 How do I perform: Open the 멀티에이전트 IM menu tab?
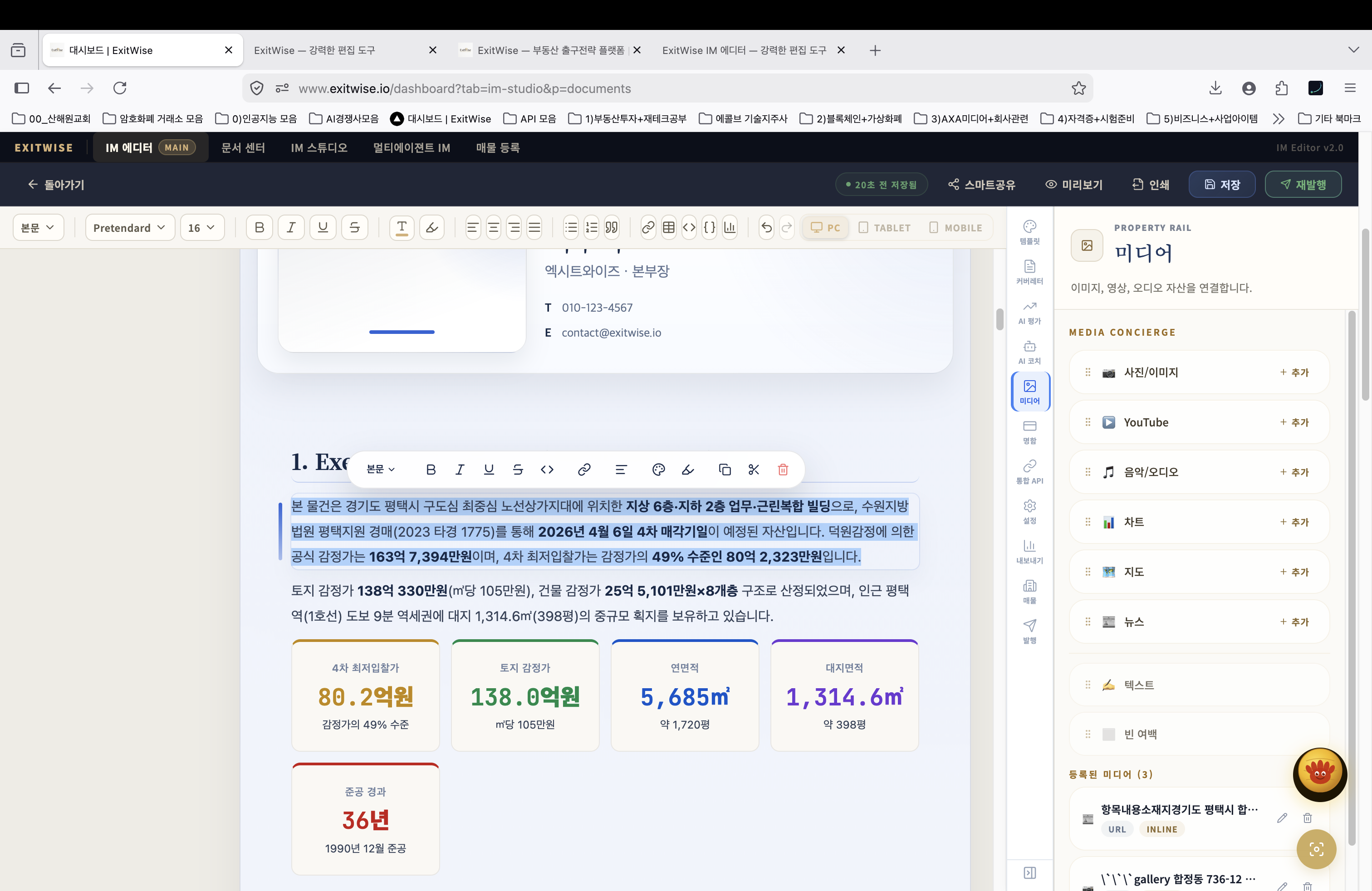click(411, 147)
